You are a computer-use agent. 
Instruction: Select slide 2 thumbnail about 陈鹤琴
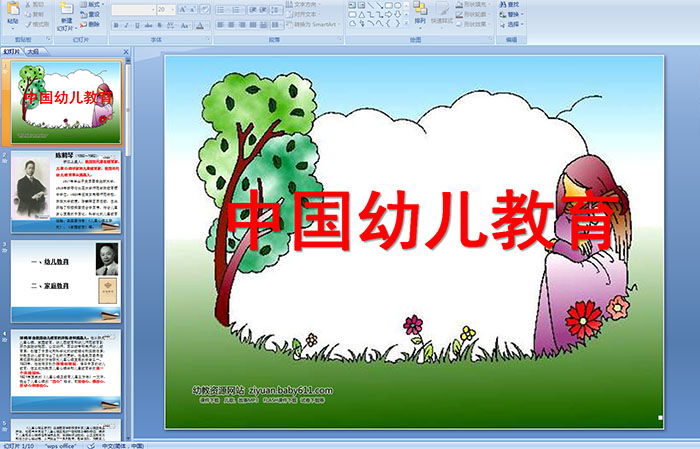click(x=66, y=191)
